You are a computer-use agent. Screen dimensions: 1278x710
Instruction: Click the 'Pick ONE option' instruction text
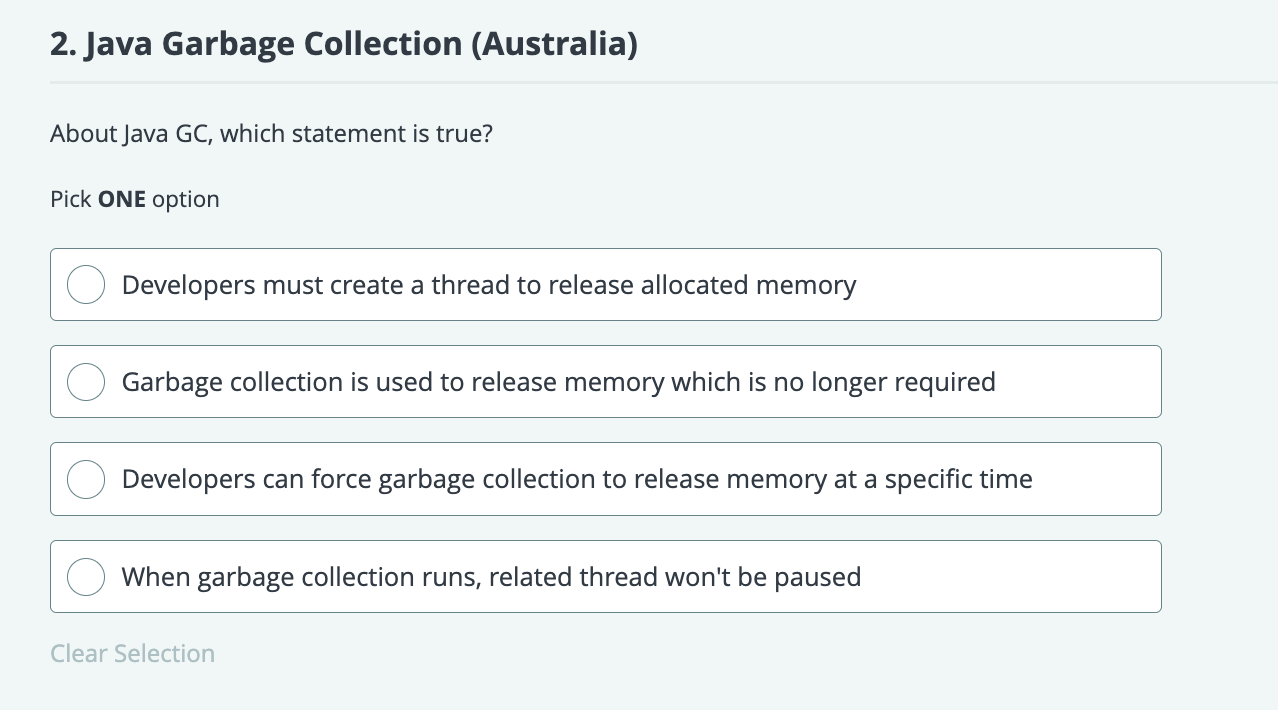135,199
